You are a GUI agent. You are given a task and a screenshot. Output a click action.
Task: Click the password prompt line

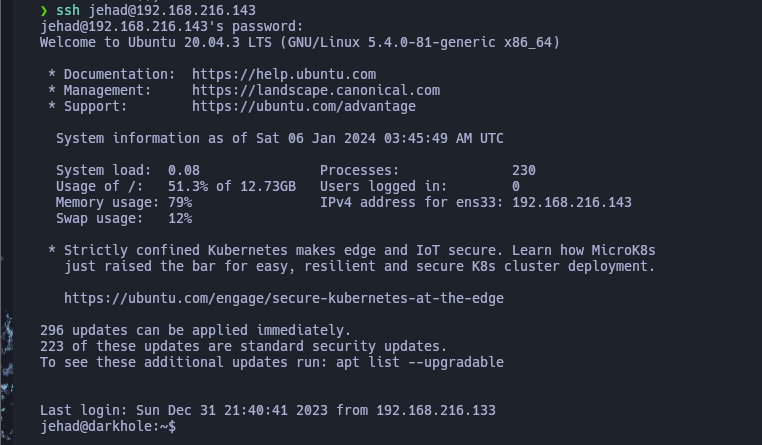(x=172, y=26)
